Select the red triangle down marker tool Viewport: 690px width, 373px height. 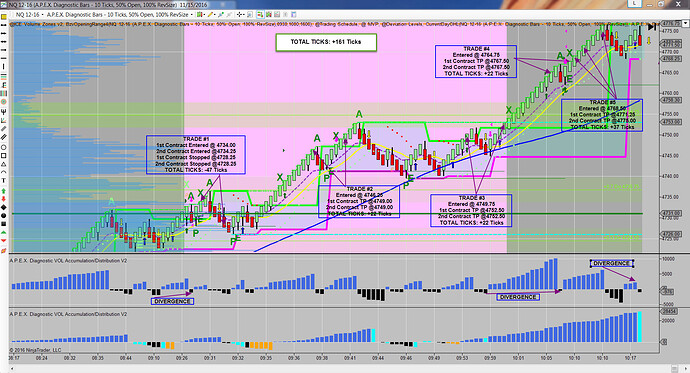(4, 241)
